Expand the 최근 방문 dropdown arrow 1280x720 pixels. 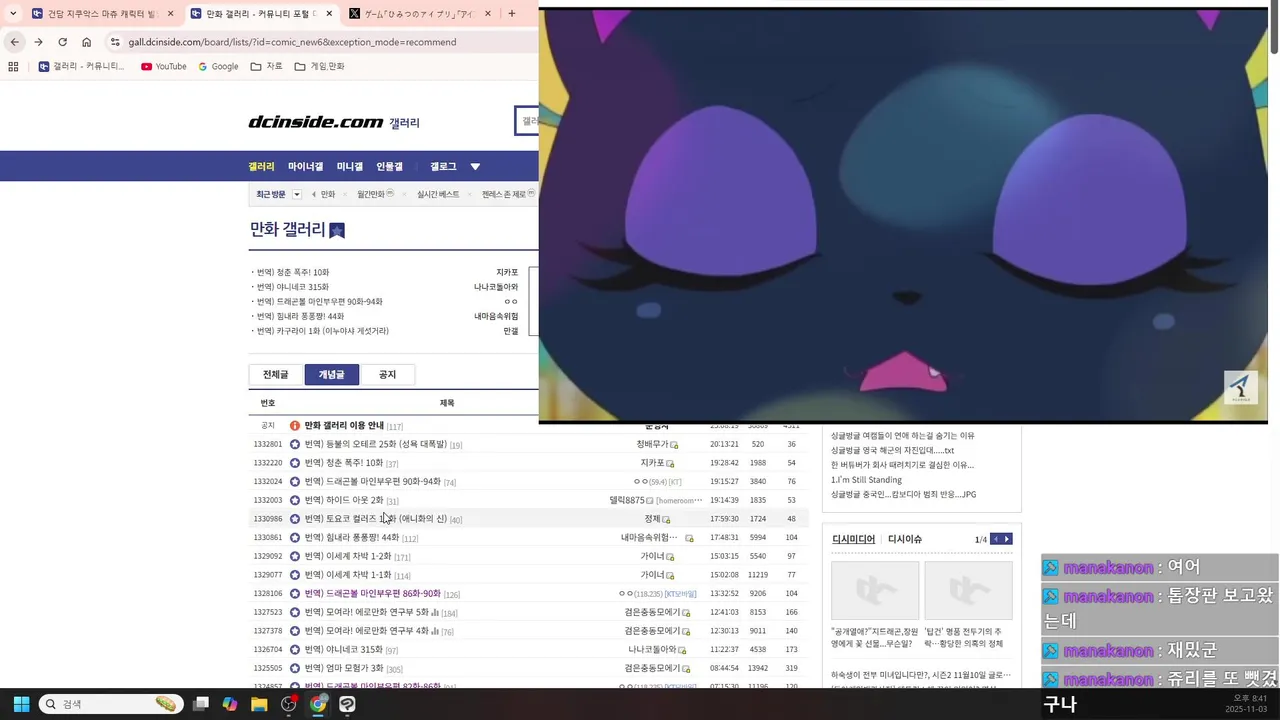tap(297, 194)
